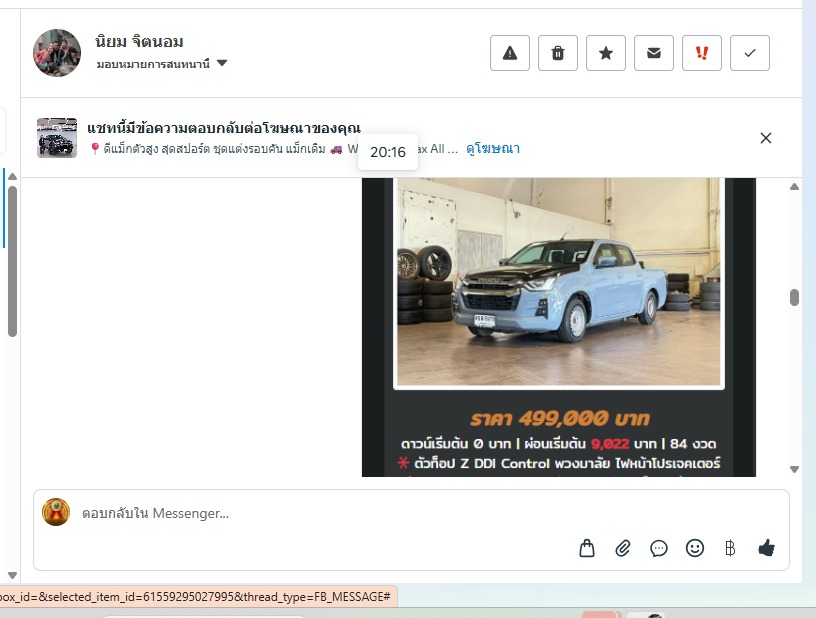Open the Isuzu pickup ad image
Image resolution: width=816 pixels, height=618 pixels.
click(559, 285)
